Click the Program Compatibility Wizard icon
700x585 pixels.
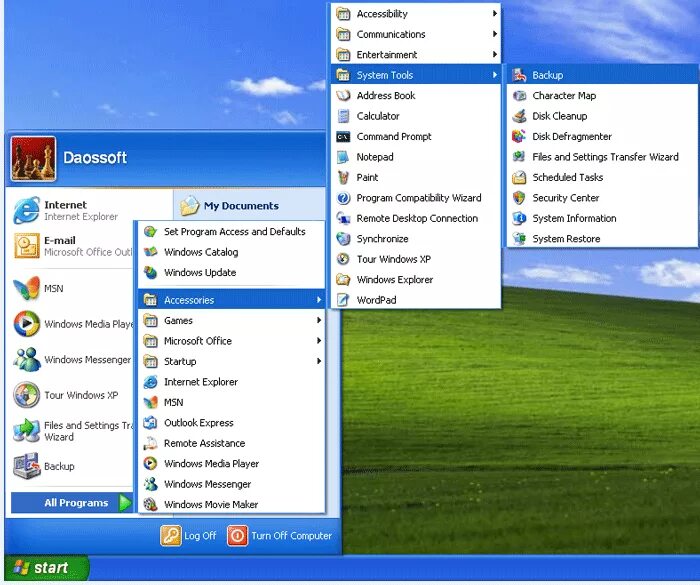[x=343, y=198]
